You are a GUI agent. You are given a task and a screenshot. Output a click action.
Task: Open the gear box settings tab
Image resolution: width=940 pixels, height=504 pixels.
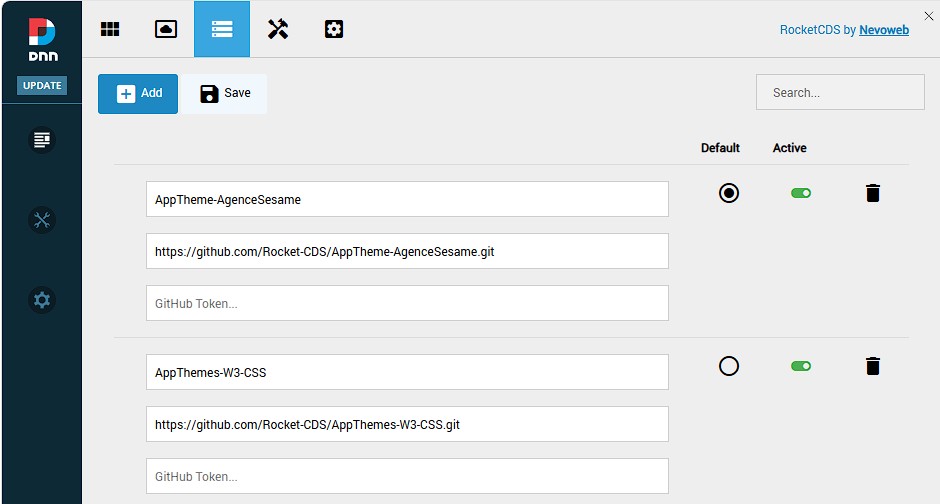tap(334, 29)
